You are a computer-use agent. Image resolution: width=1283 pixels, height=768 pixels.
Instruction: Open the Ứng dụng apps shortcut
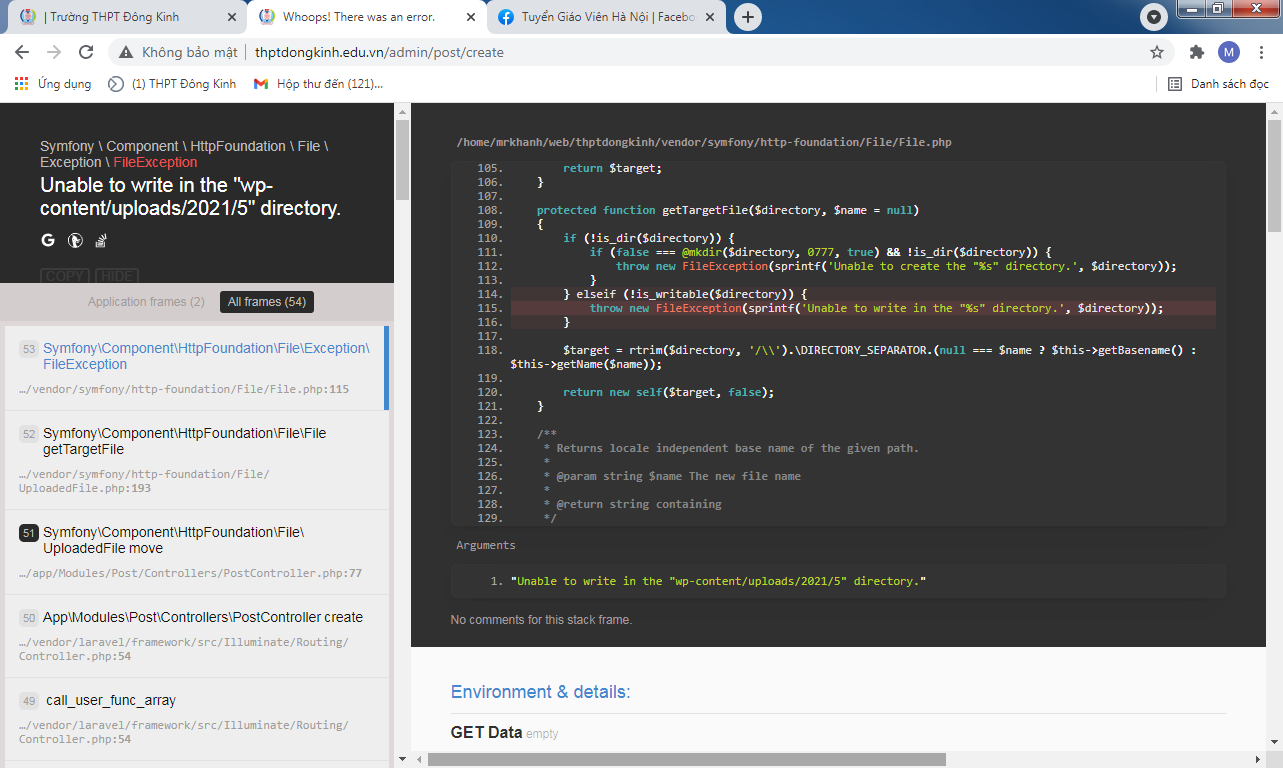point(53,84)
